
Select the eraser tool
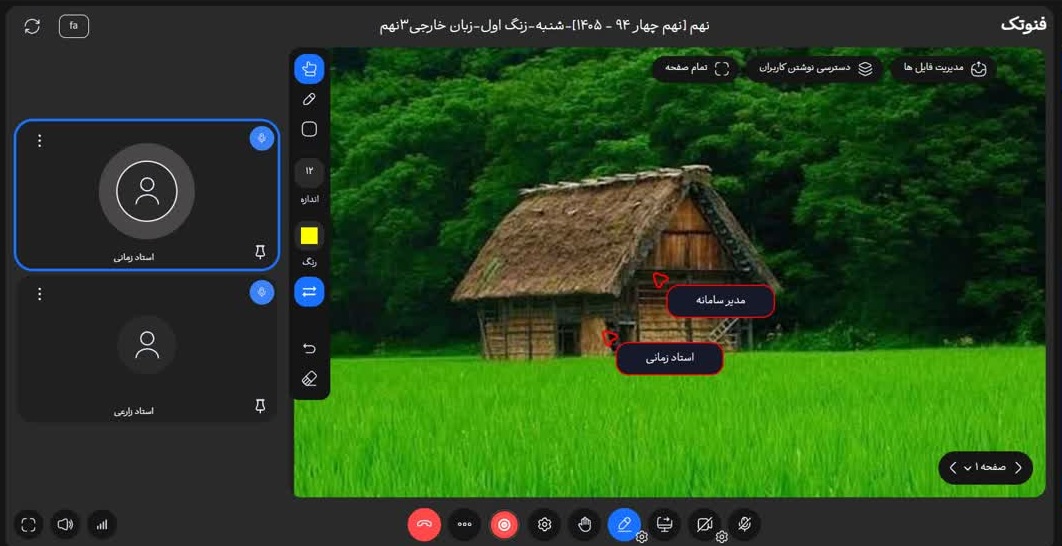pyautogui.click(x=309, y=378)
